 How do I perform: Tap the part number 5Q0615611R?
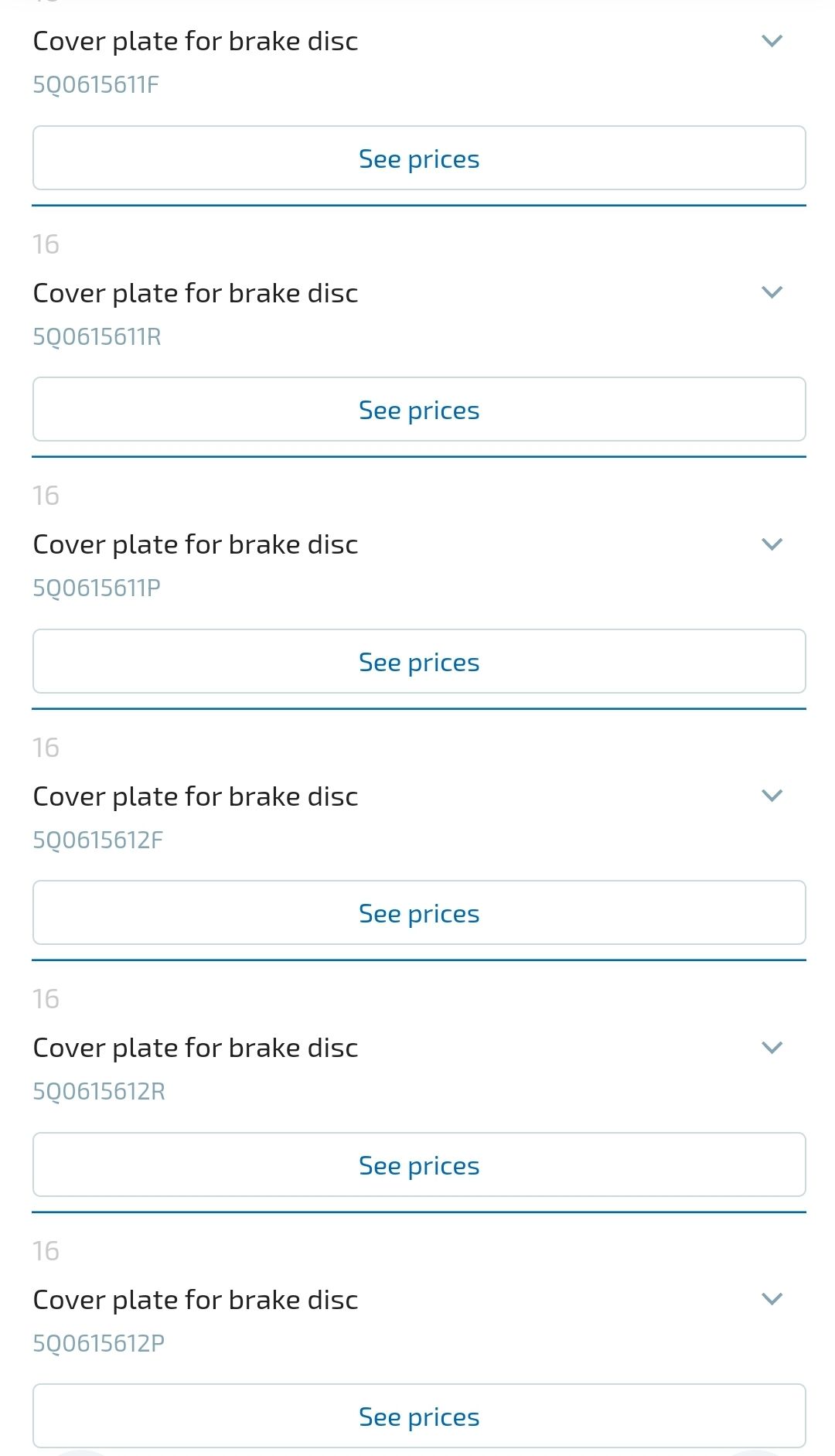pos(97,336)
